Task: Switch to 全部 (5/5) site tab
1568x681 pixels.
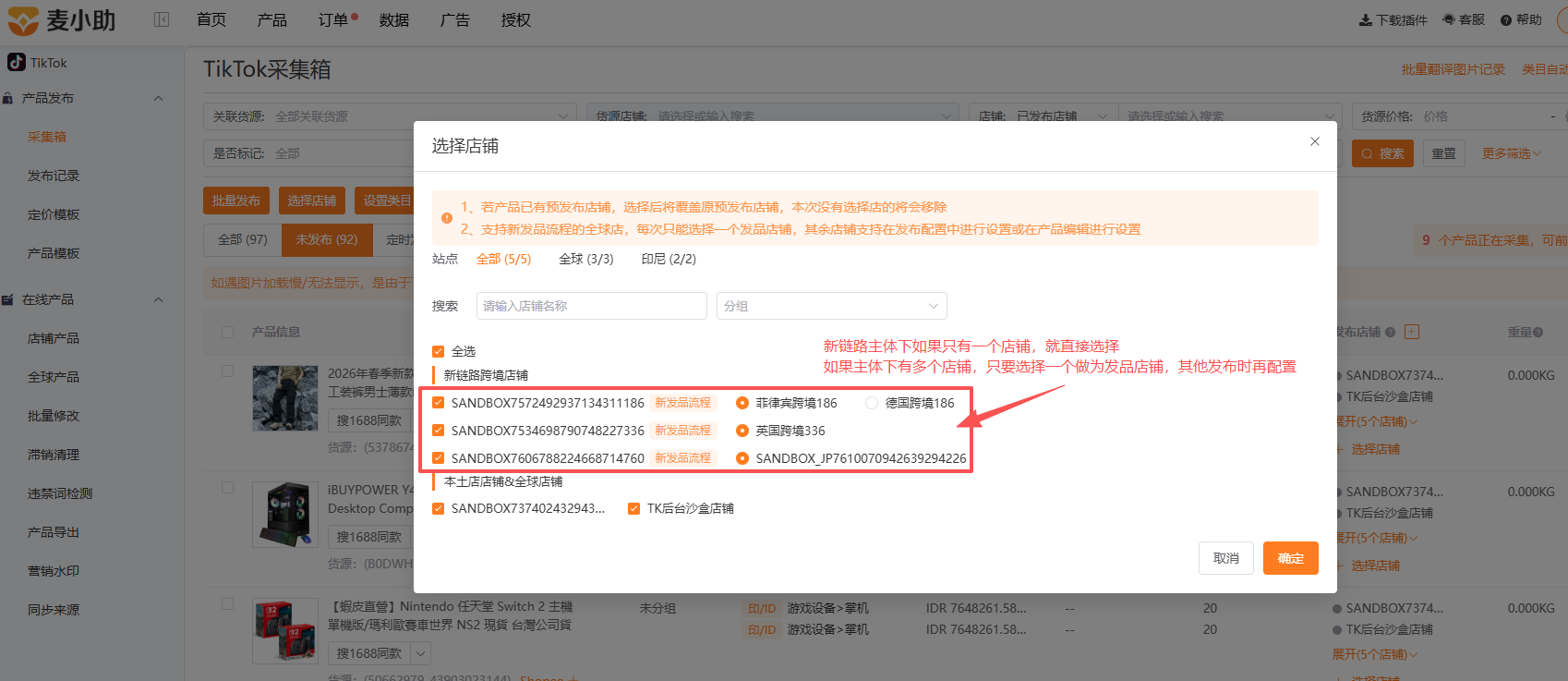Action: [504, 259]
